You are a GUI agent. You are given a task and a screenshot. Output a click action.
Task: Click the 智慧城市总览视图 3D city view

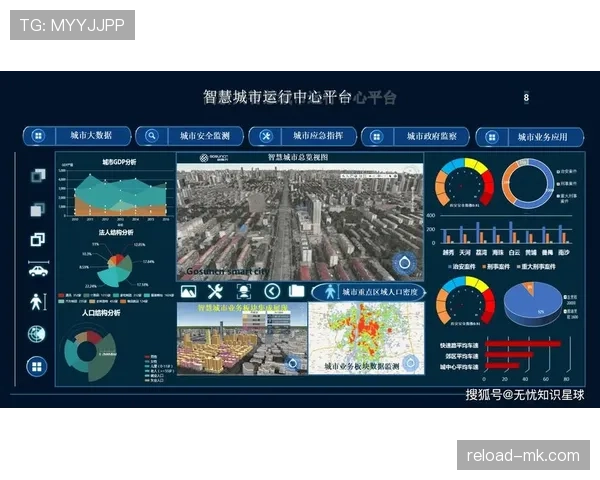click(300, 222)
